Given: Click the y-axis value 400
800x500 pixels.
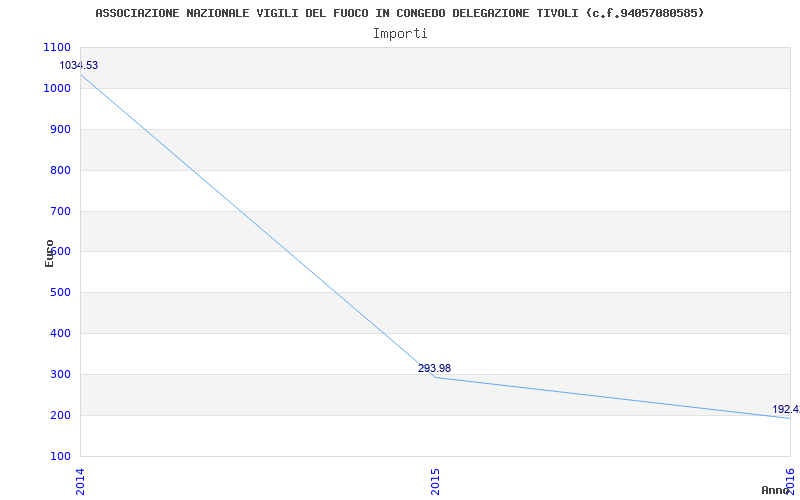Looking at the screenshot, I should pyautogui.click(x=60, y=333).
